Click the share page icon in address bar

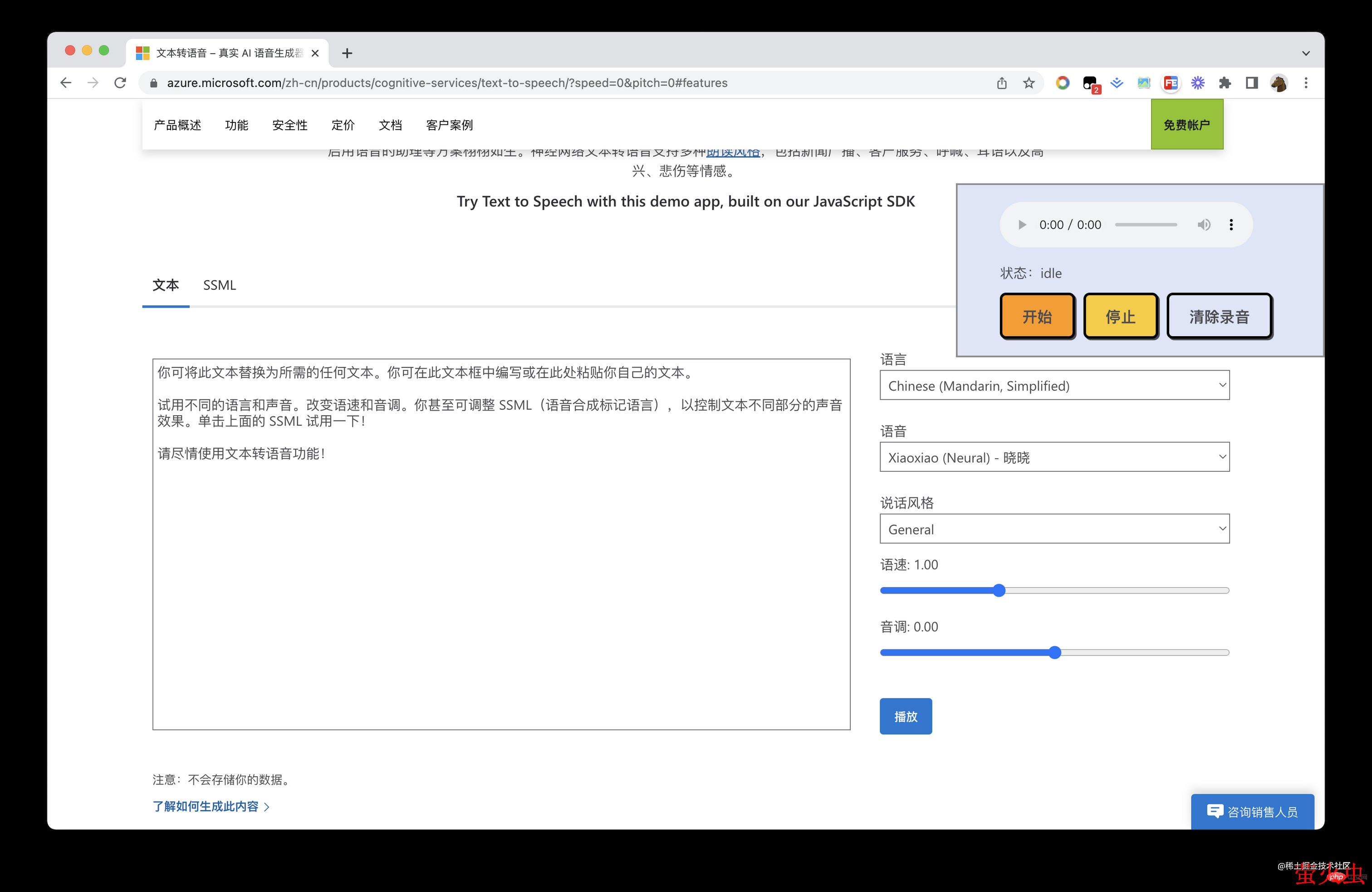point(1002,83)
